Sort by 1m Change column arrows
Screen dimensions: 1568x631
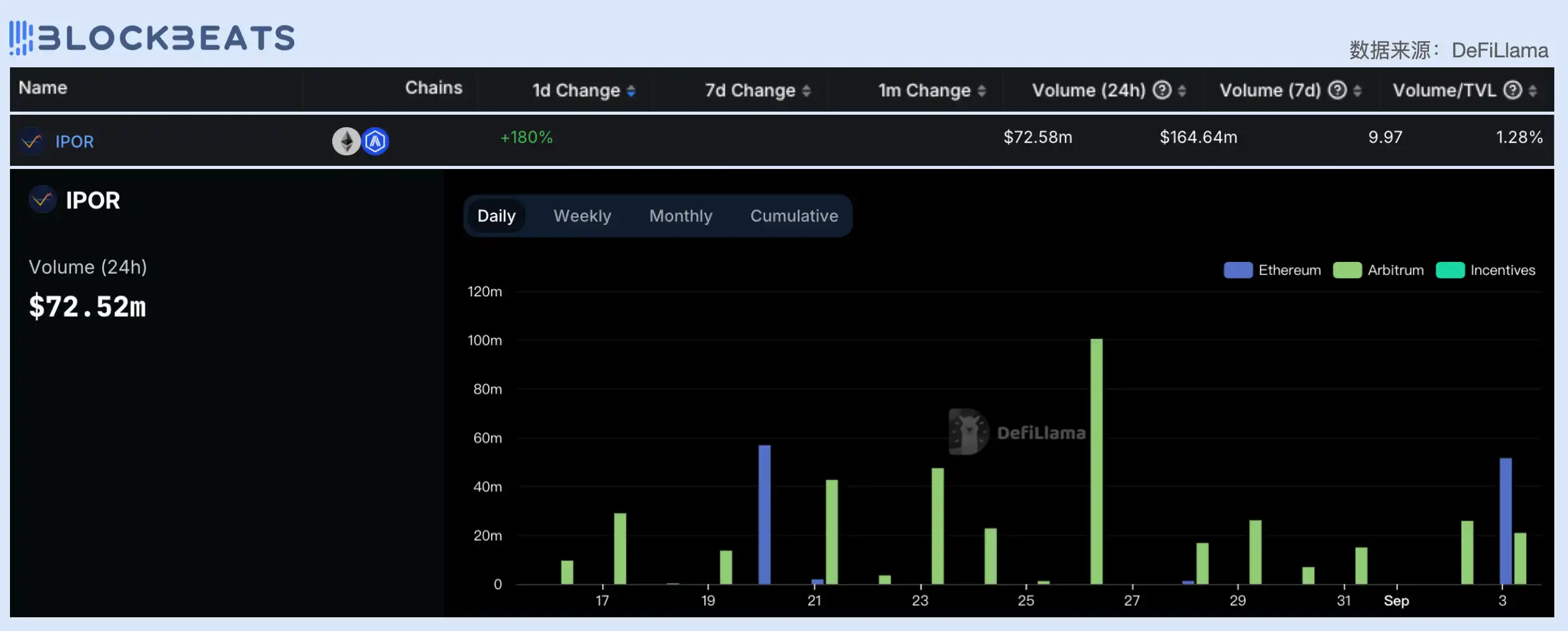[982, 91]
